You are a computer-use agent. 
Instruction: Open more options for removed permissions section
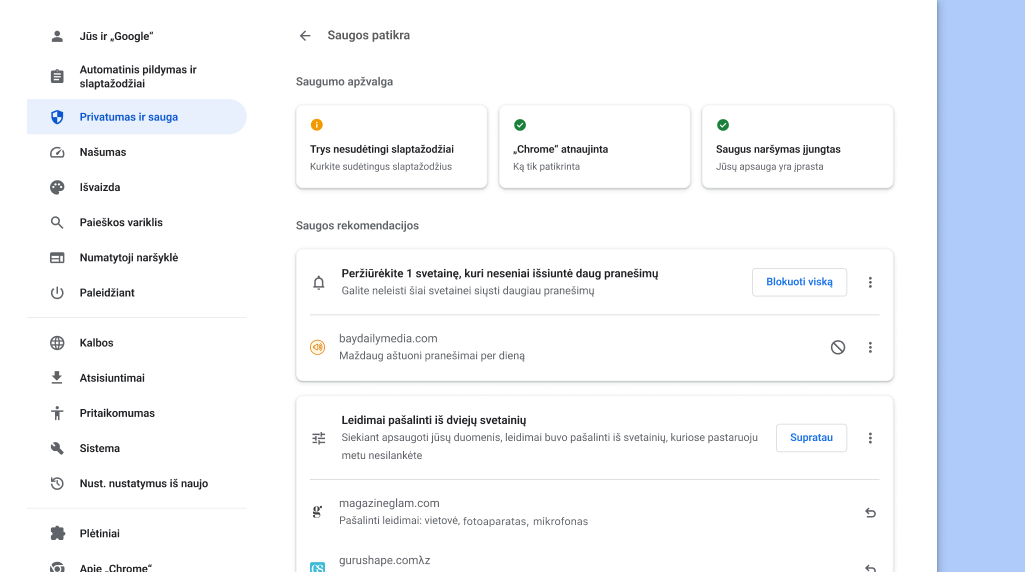(x=870, y=438)
